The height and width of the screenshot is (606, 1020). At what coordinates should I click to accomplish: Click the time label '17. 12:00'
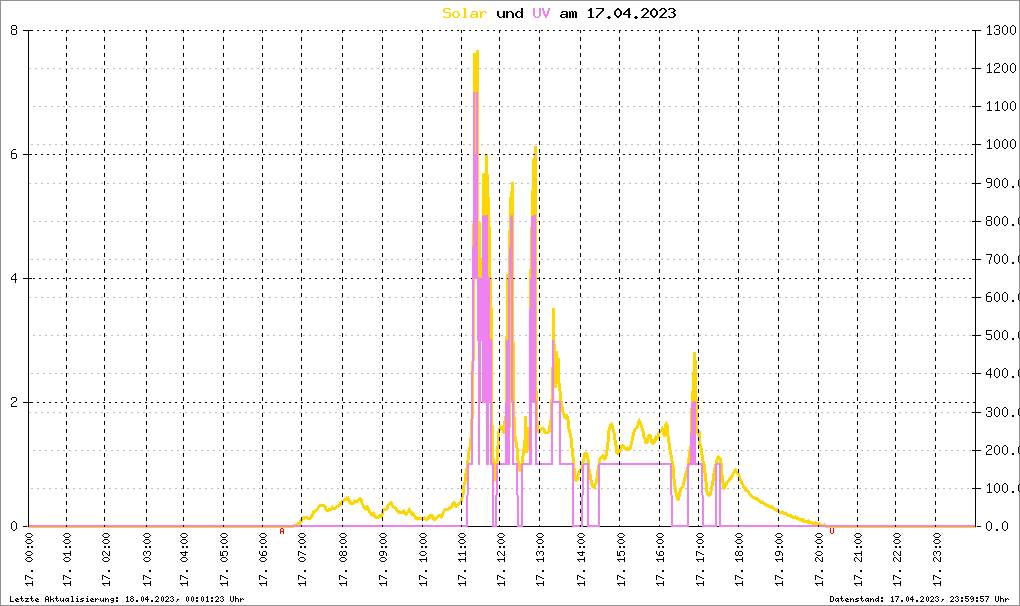(502, 559)
